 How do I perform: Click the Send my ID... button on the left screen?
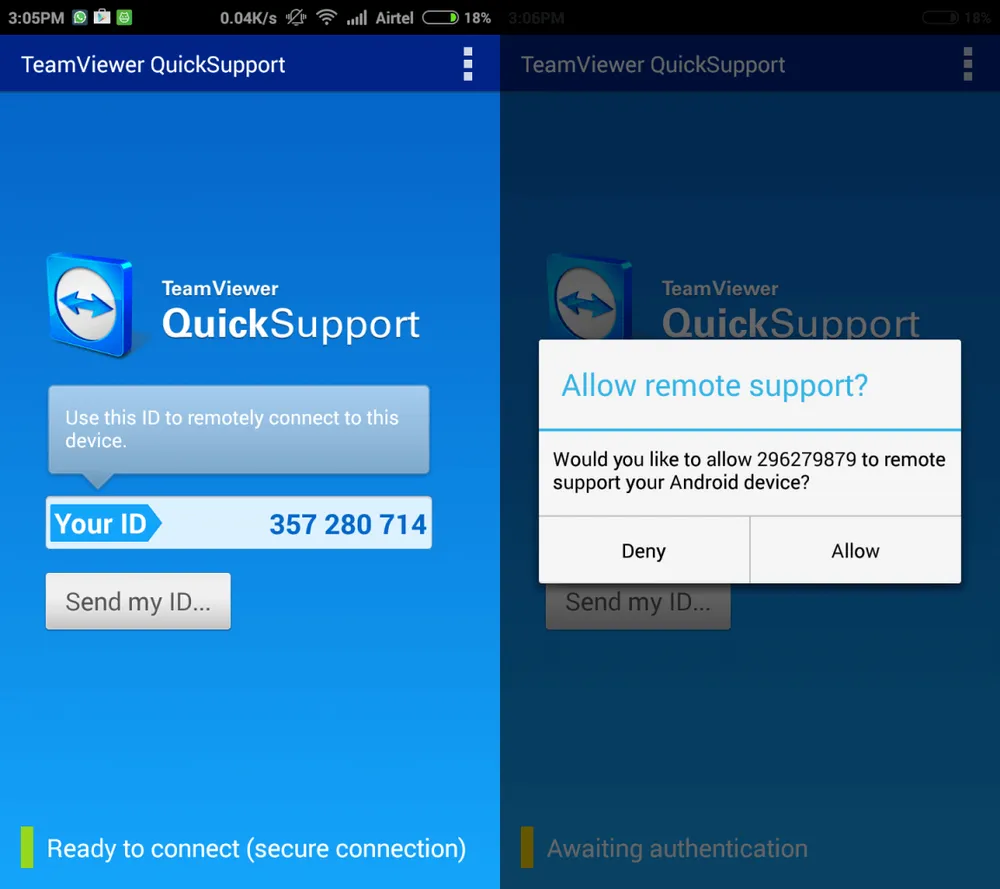[x=138, y=601]
